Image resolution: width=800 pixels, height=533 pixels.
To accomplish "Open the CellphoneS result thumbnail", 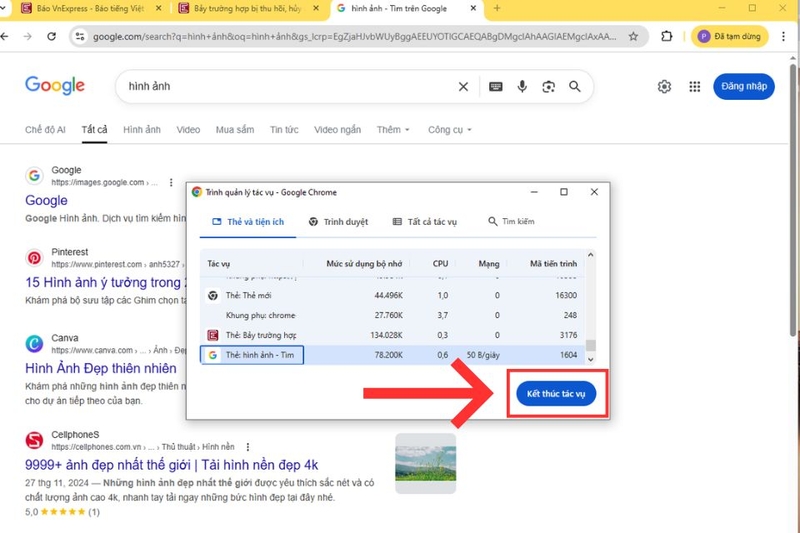I will [426, 463].
